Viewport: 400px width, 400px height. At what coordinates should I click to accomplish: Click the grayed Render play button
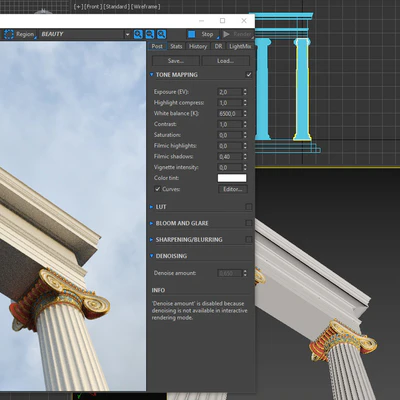click(x=237, y=34)
